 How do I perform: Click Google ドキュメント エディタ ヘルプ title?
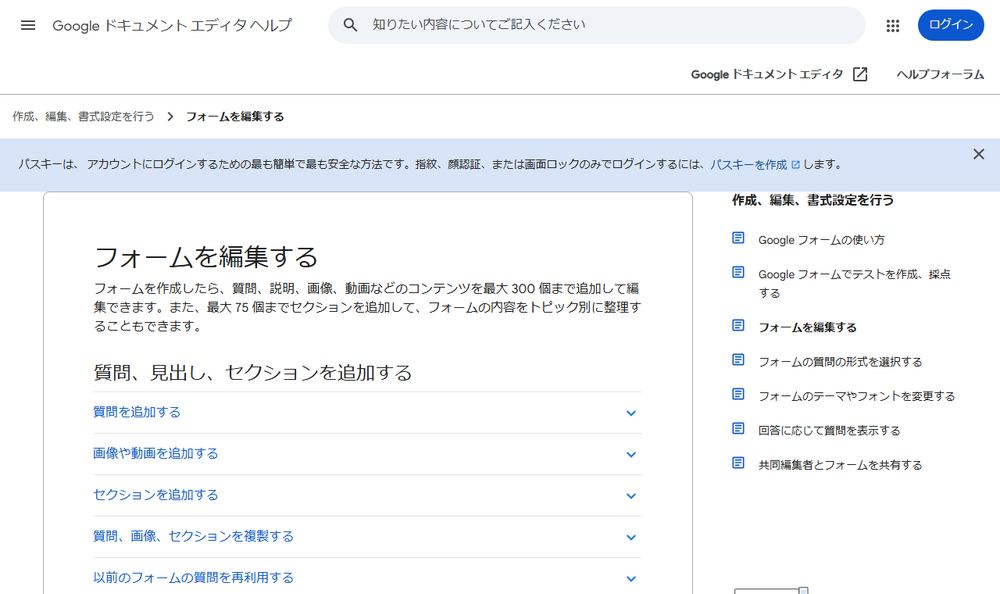(172, 26)
